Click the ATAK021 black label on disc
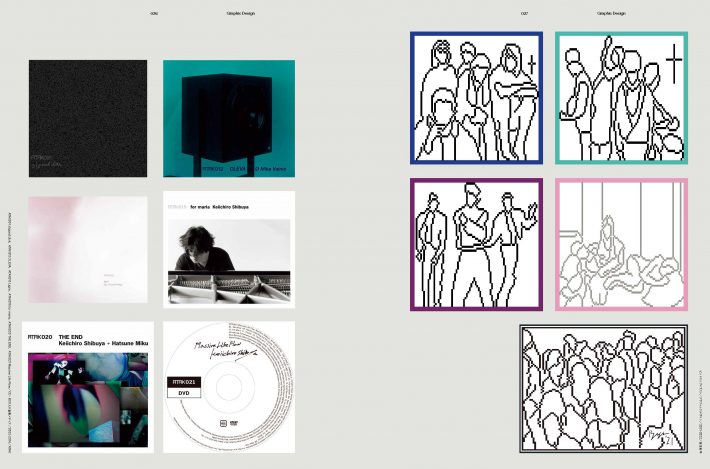 (x=184, y=382)
